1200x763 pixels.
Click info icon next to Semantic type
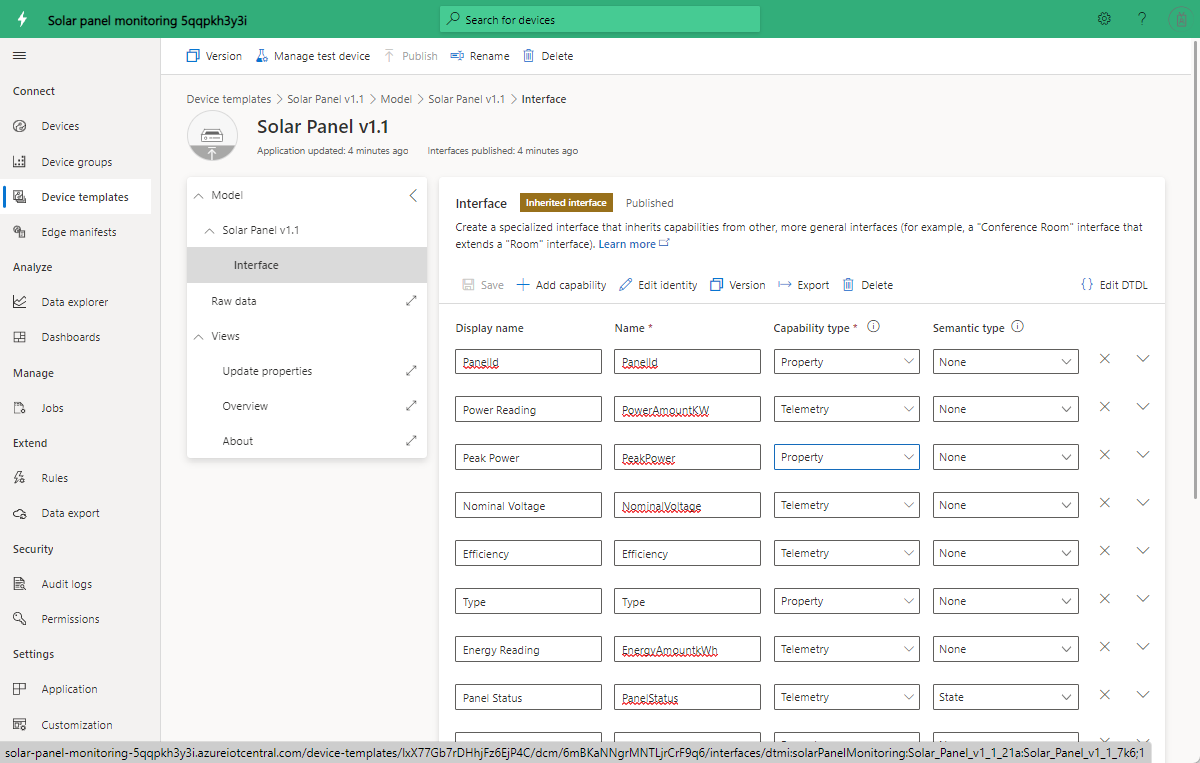(1018, 326)
